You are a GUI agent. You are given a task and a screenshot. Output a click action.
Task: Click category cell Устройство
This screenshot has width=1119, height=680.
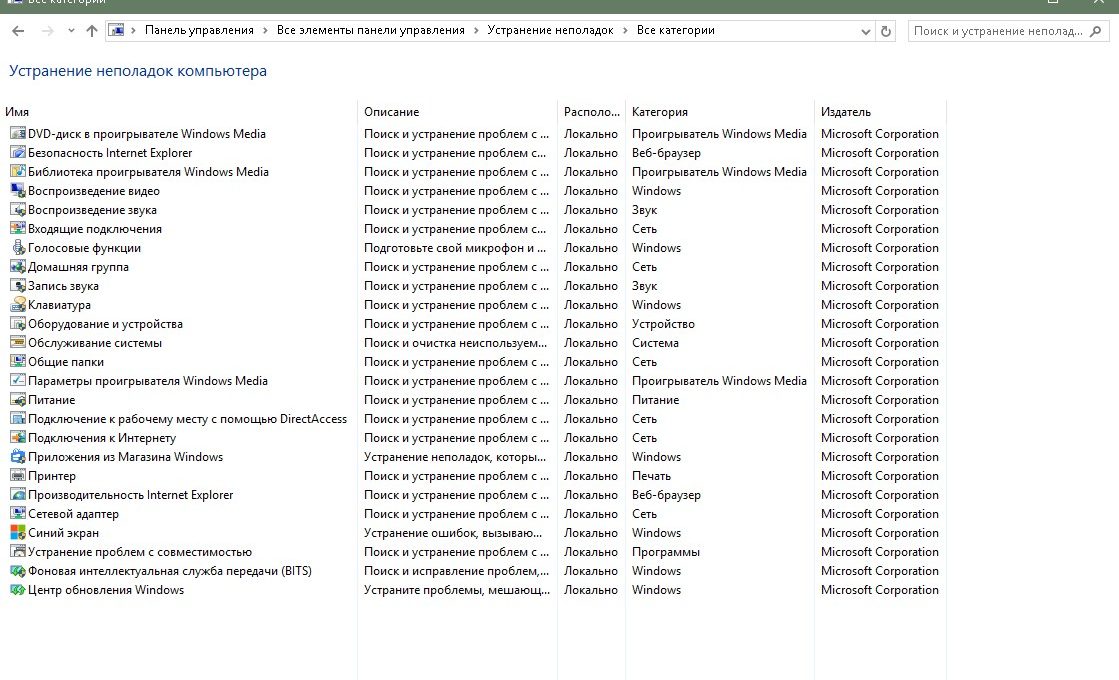[x=663, y=324]
